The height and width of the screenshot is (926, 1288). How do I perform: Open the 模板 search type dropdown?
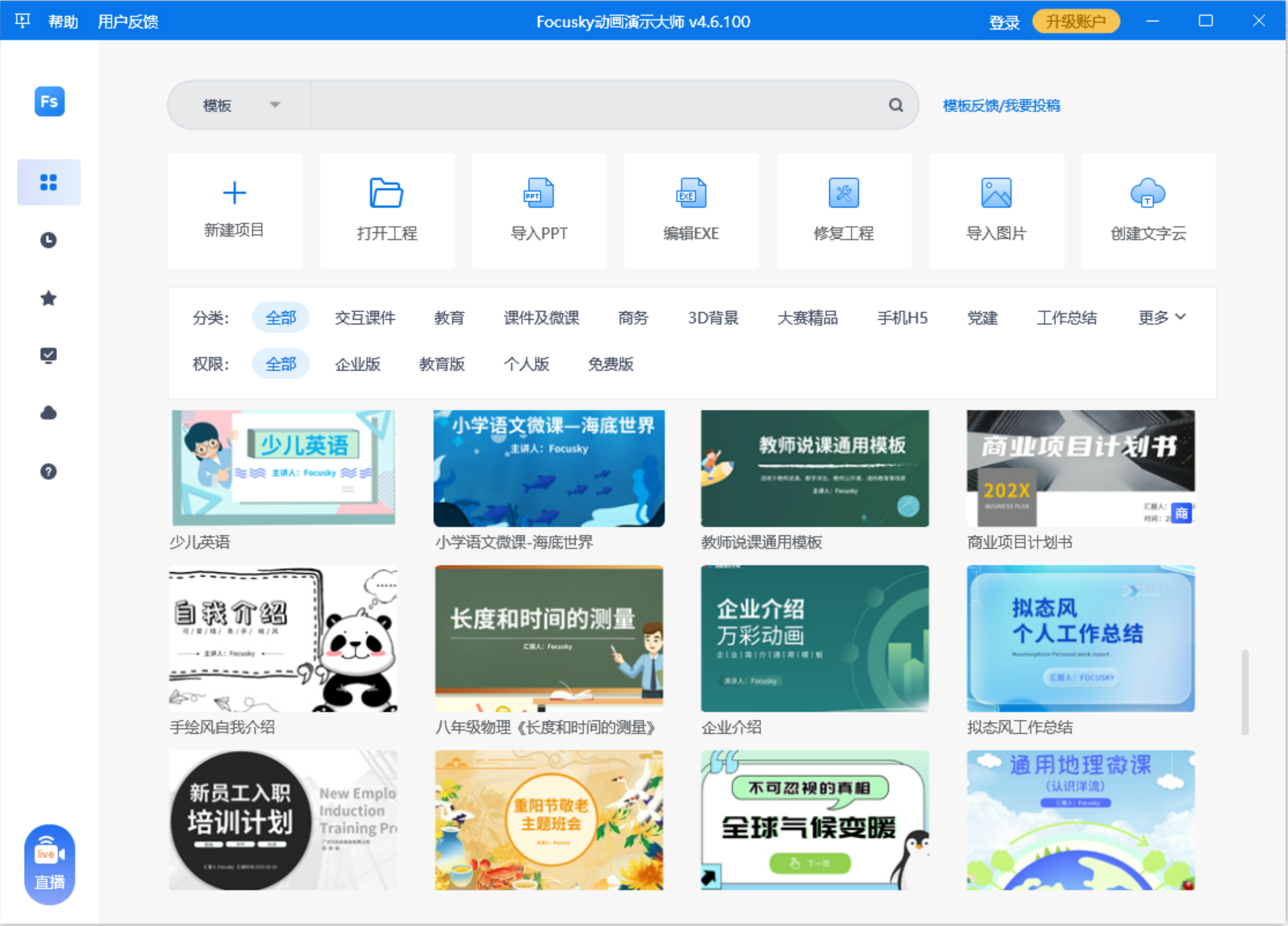pyautogui.click(x=240, y=105)
